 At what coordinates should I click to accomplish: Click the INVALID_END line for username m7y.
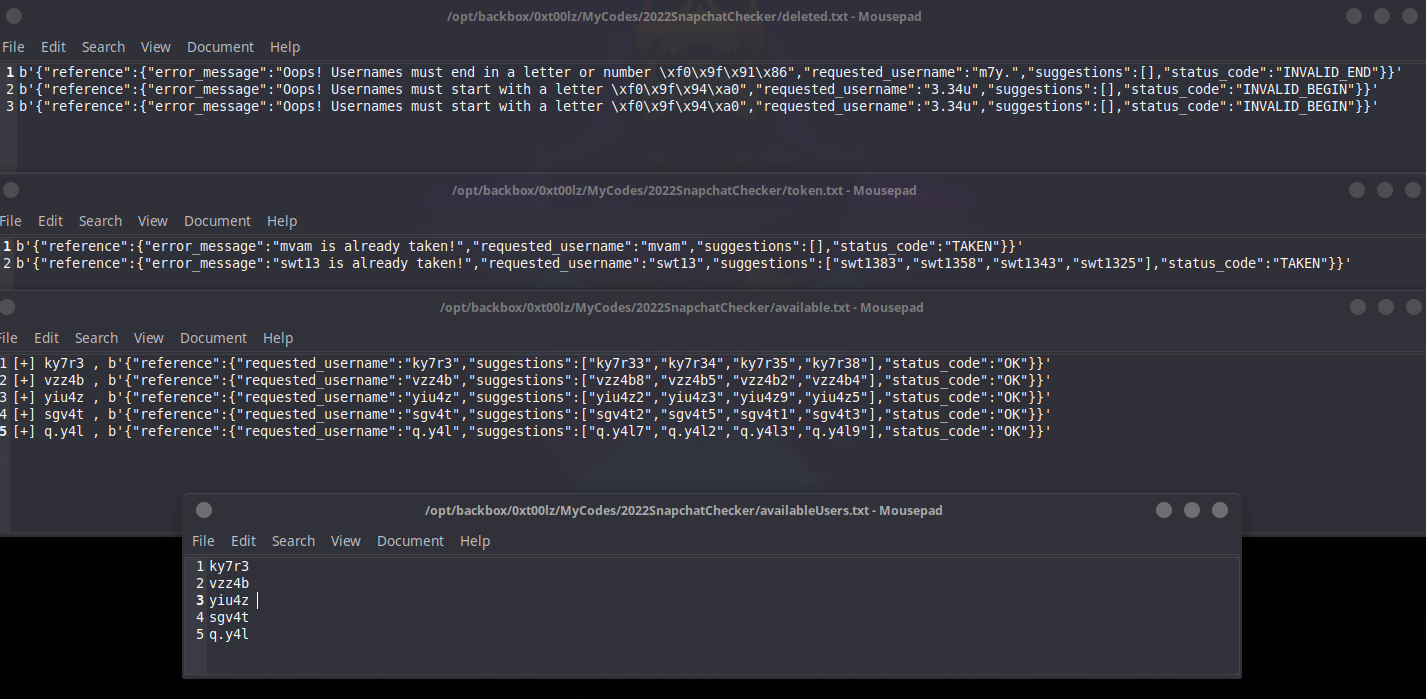710,72
